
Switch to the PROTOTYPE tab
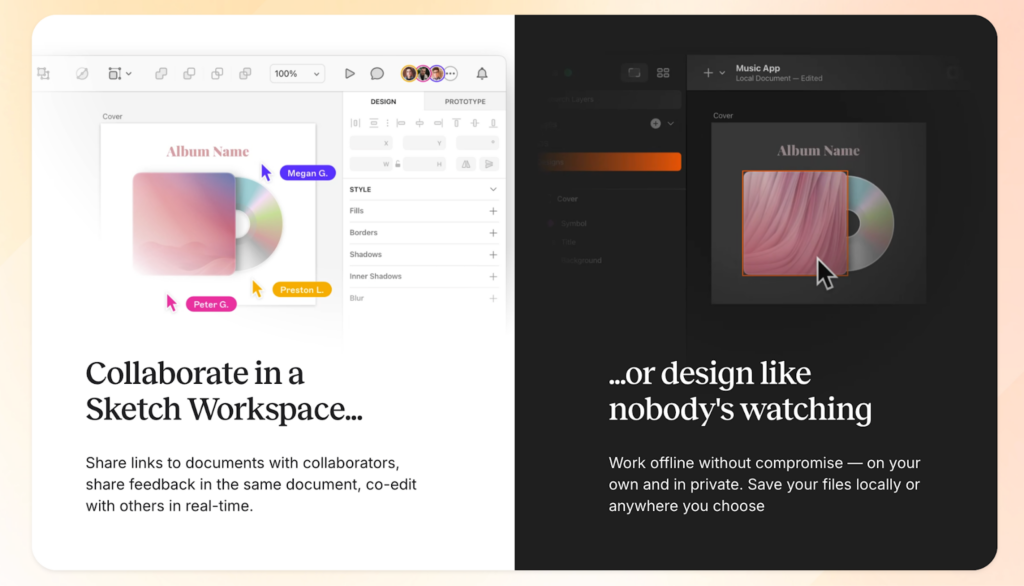465,102
